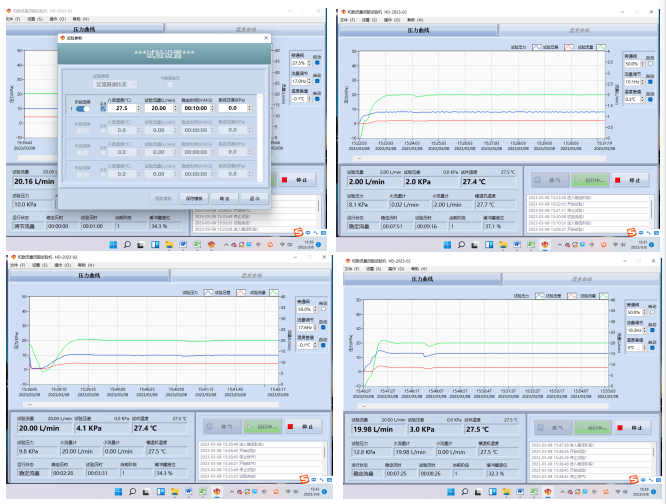Click 退出 to leave the settings dialog

coord(254,198)
